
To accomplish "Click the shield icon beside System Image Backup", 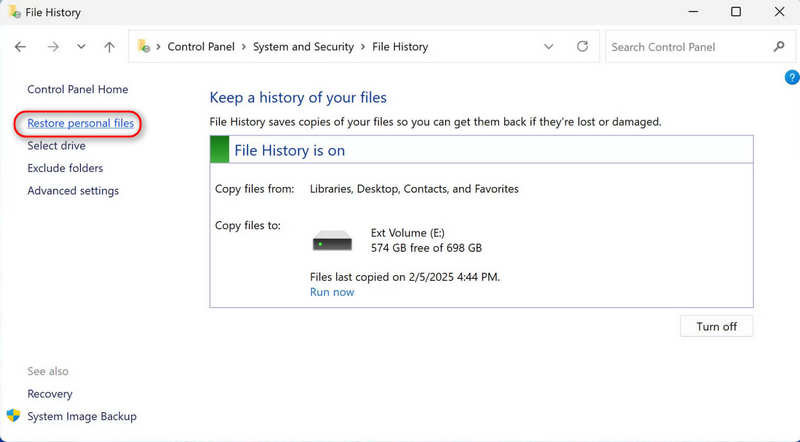I will coord(13,415).
